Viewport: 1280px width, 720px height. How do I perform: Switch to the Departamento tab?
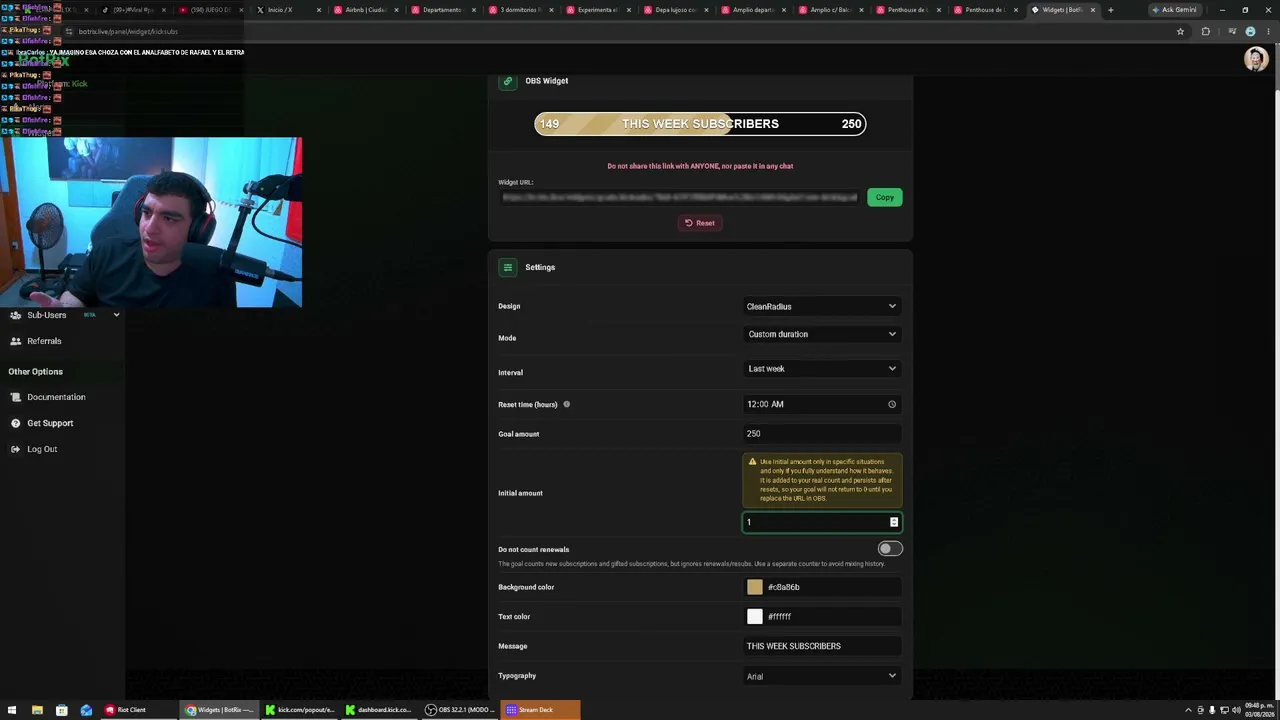coord(444,10)
